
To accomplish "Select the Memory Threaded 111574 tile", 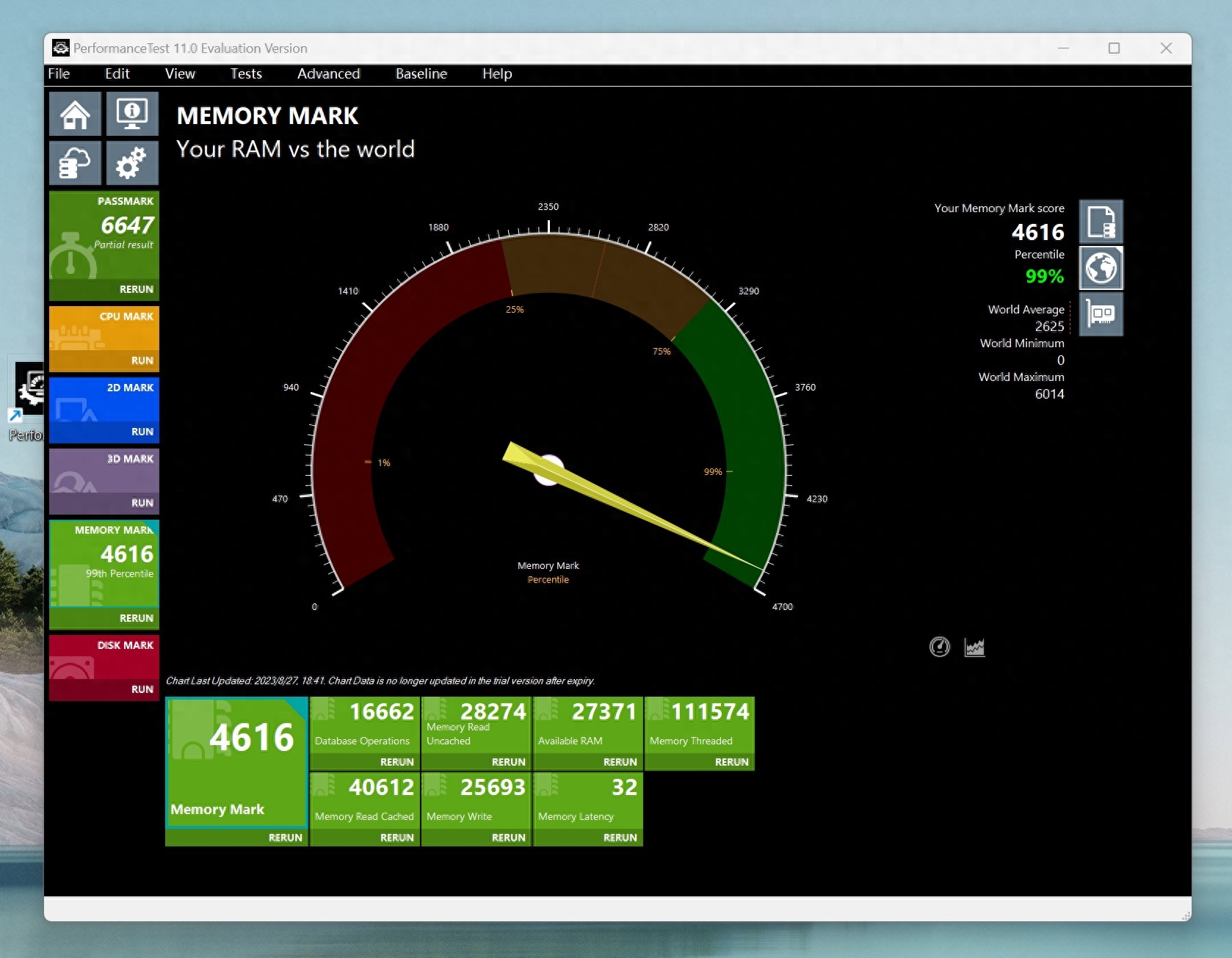I will tap(700, 725).
